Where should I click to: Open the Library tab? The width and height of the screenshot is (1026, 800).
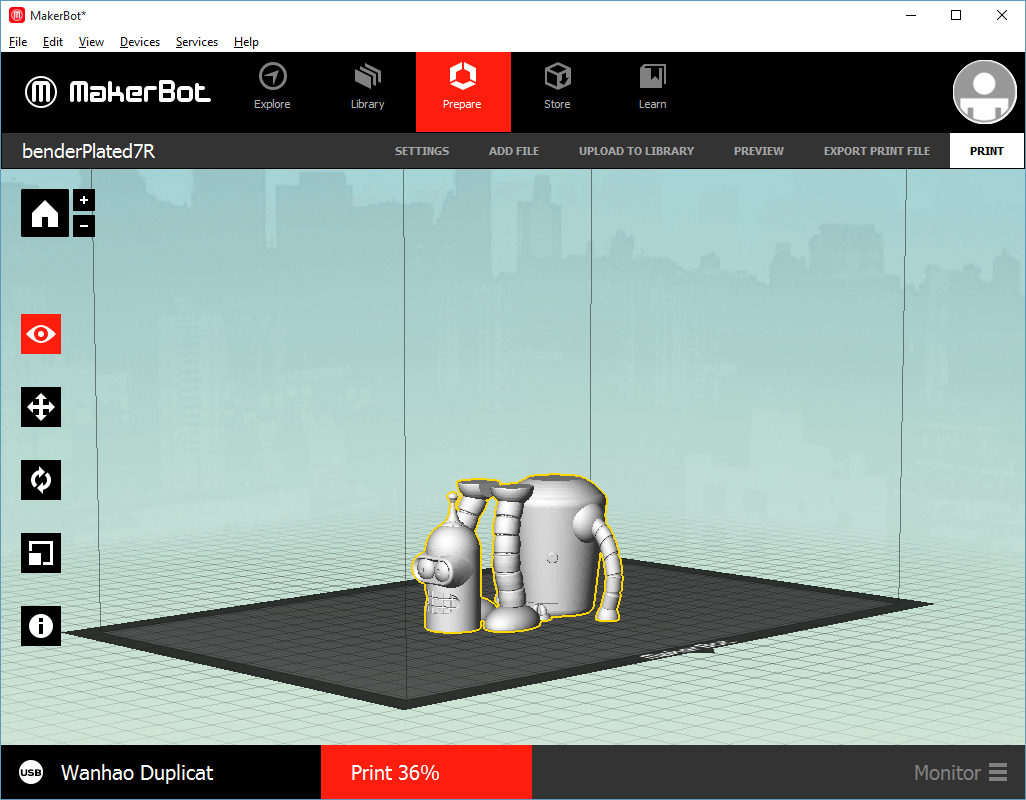tap(367, 86)
